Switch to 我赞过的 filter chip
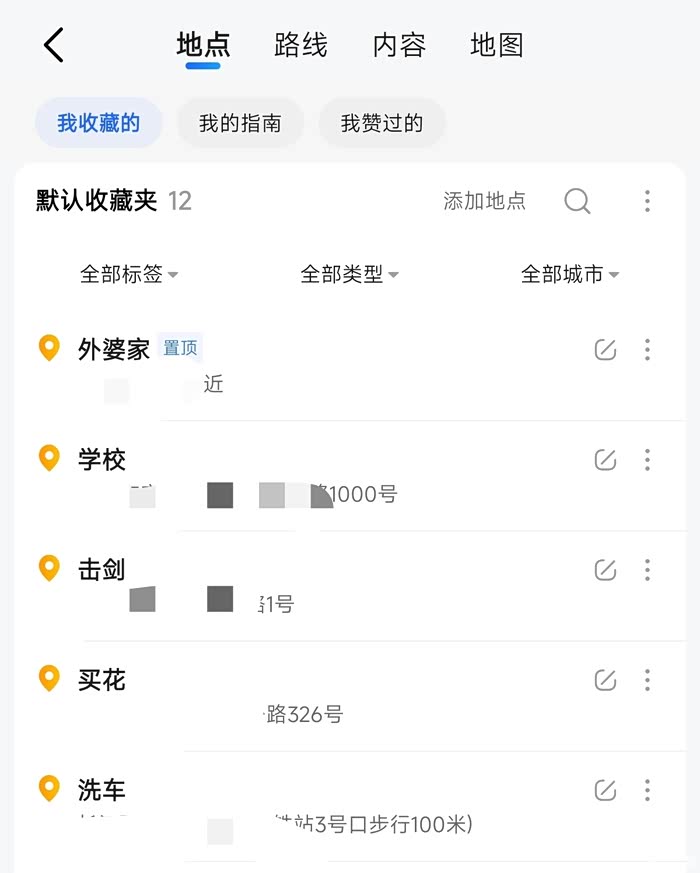700x873 pixels. pos(382,123)
